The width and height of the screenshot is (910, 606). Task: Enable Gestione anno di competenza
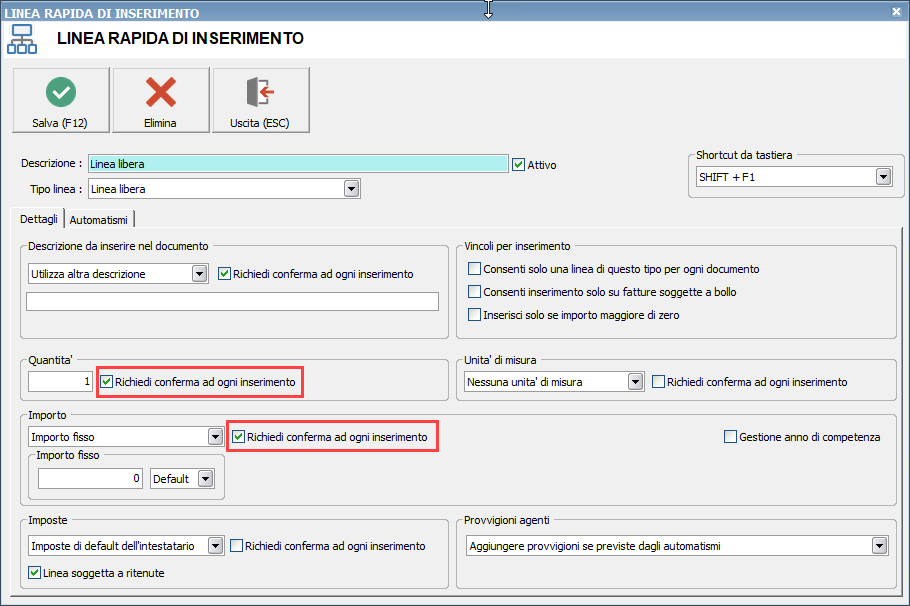(731, 437)
